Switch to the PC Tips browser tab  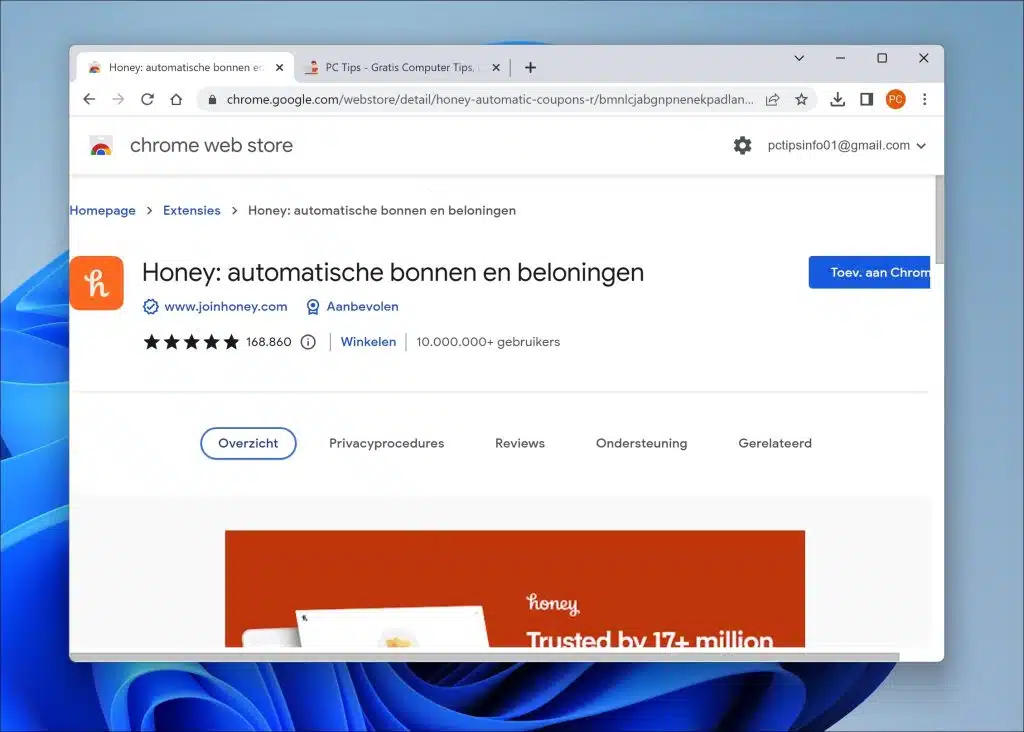coord(402,67)
